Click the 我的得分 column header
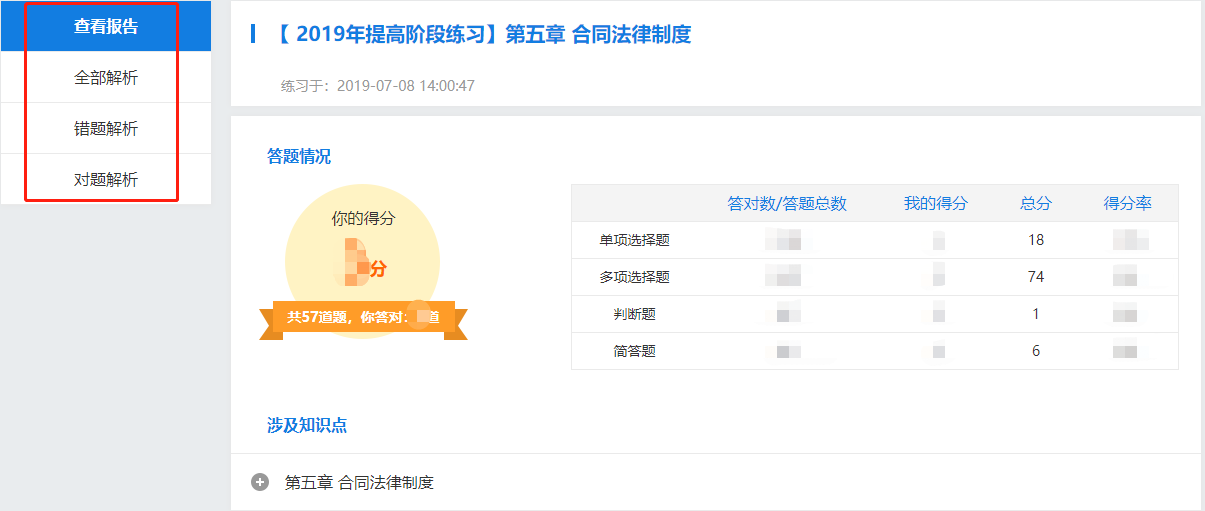This screenshot has height=511, width=1205. click(x=936, y=203)
